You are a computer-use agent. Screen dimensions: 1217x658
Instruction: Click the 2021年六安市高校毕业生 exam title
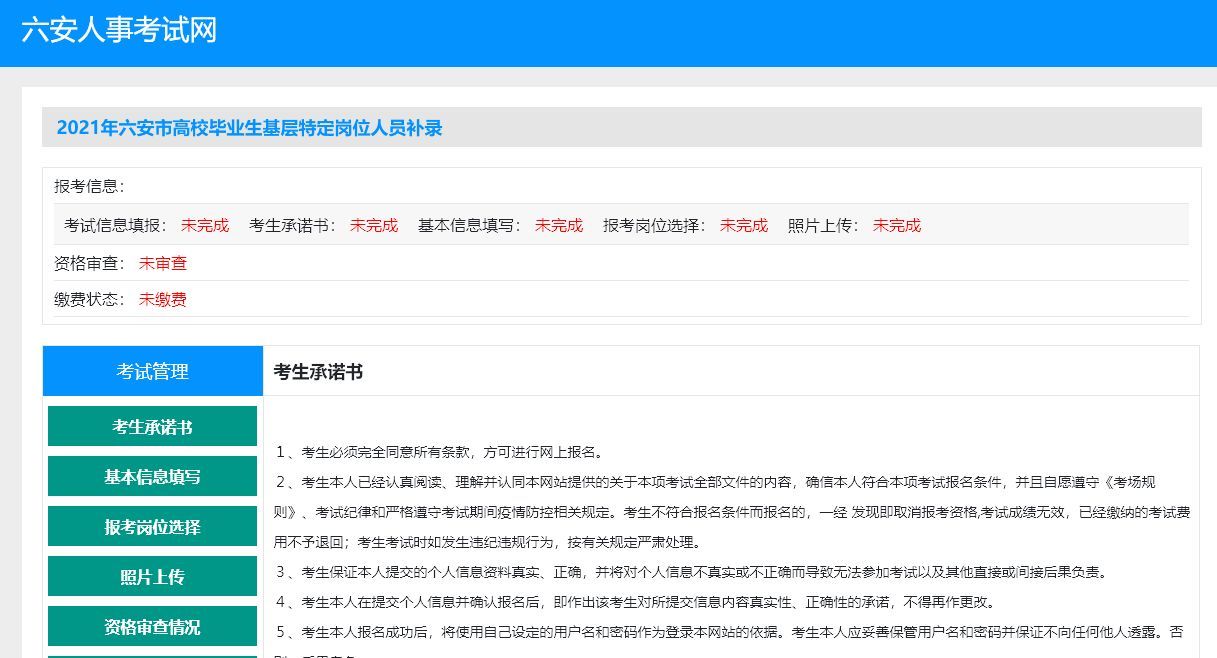[249, 128]
